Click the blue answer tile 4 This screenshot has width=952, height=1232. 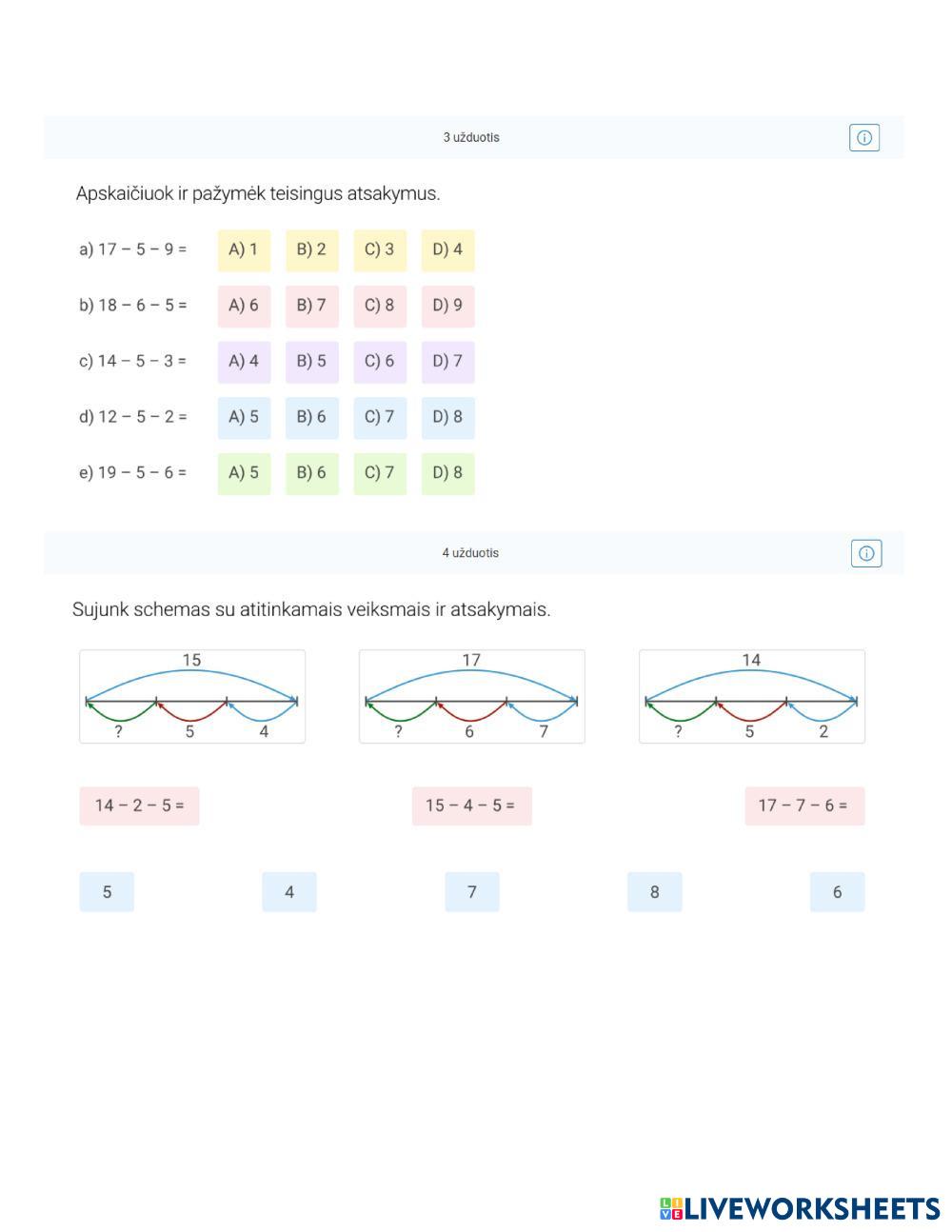(289, 892)
